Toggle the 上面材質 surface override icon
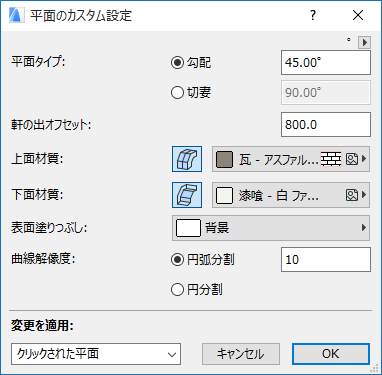 187,159
